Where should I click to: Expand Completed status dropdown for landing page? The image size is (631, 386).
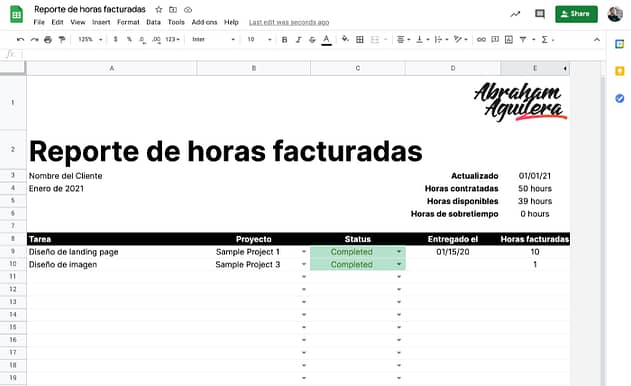point(399,252)
